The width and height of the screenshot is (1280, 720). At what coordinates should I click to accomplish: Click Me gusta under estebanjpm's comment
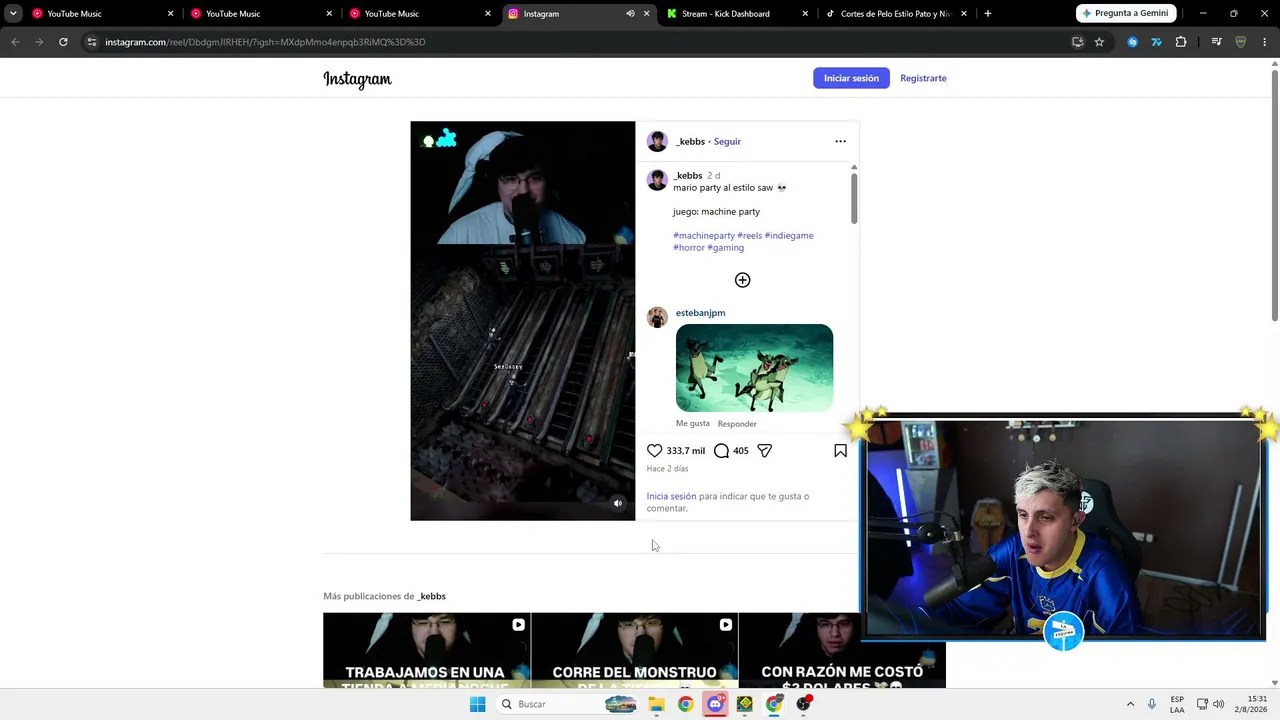coord(693,424)
